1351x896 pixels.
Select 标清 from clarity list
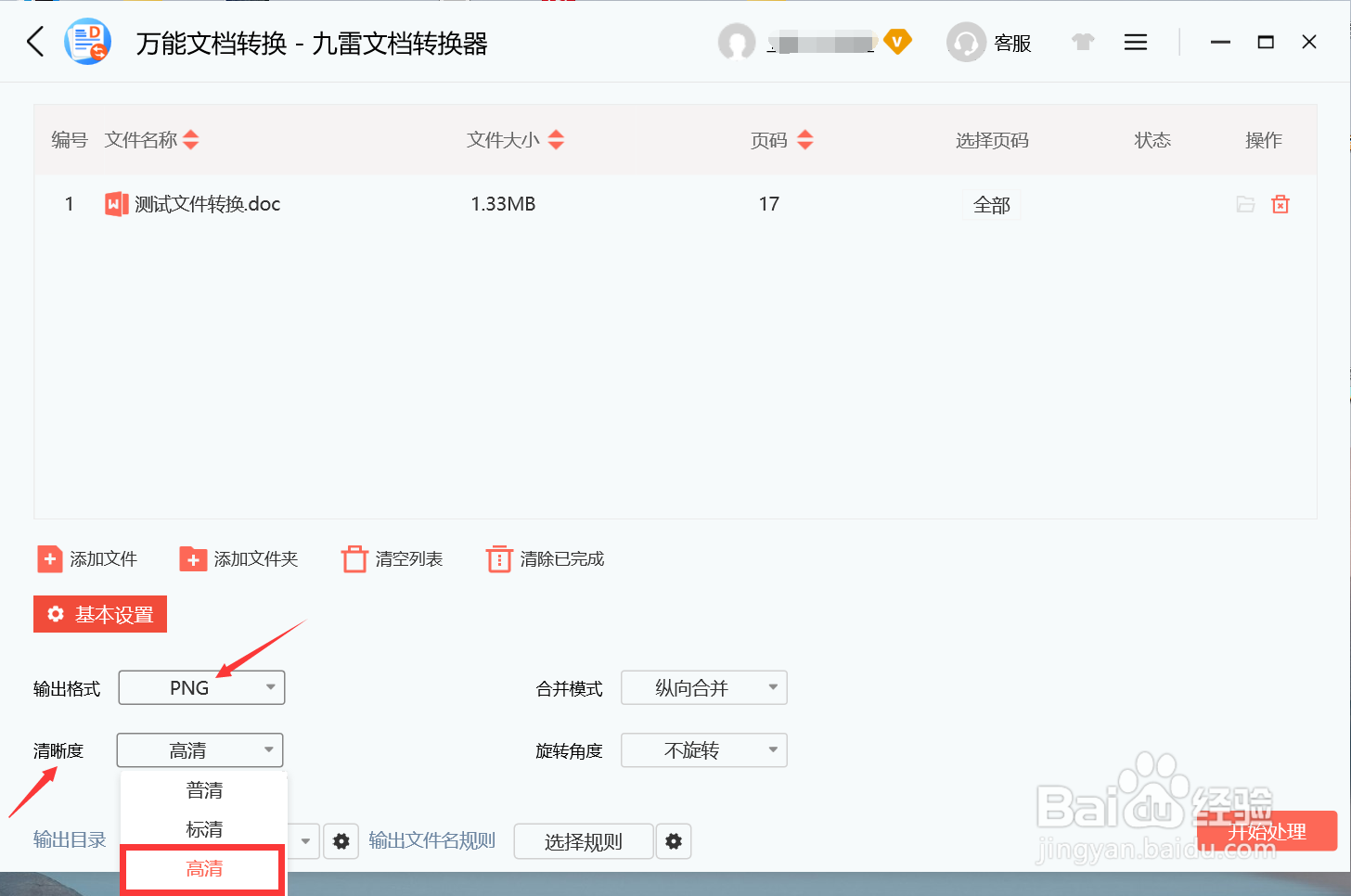tap(204, 829)
